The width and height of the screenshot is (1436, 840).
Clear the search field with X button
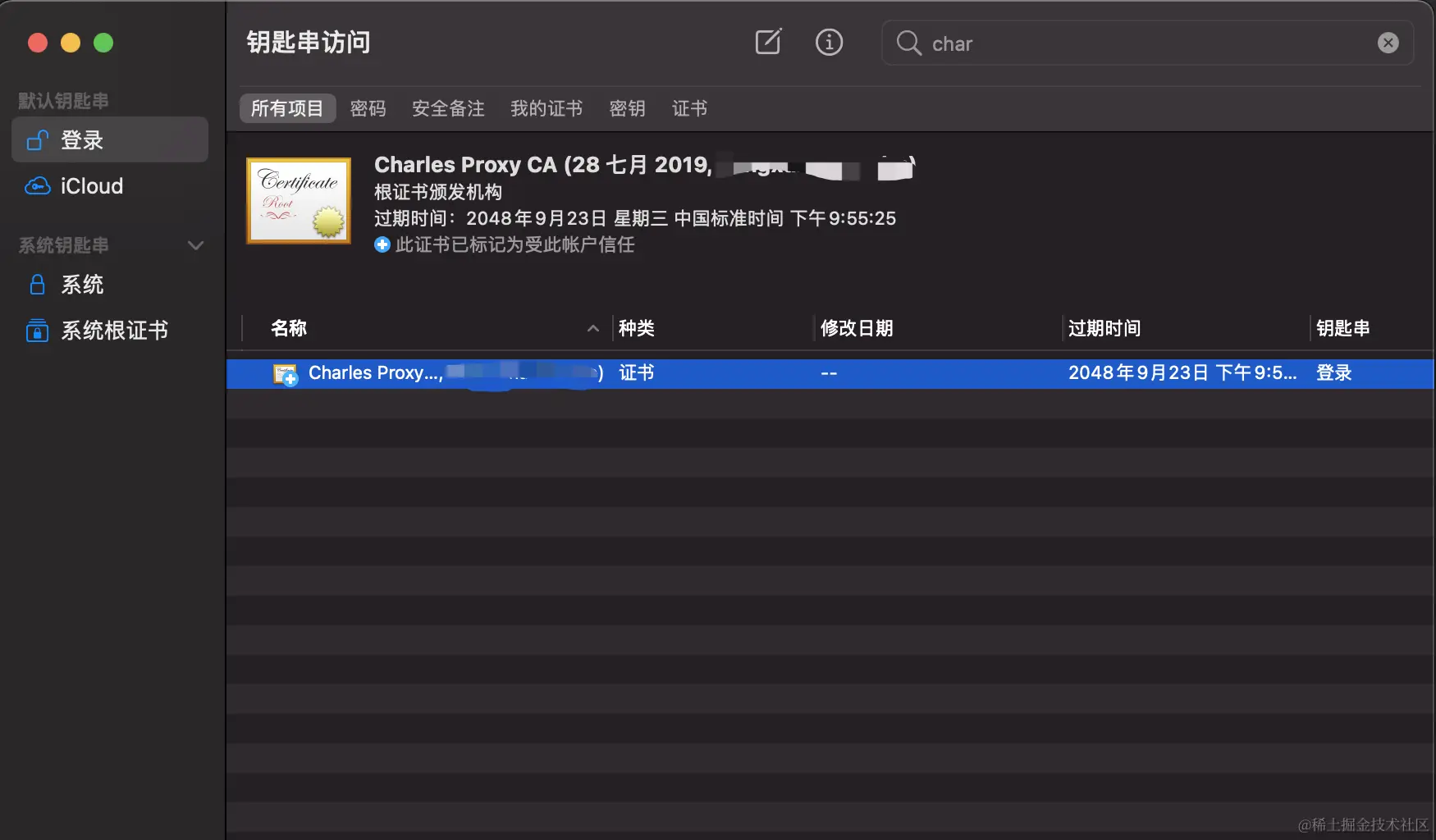coord(1388,43)
